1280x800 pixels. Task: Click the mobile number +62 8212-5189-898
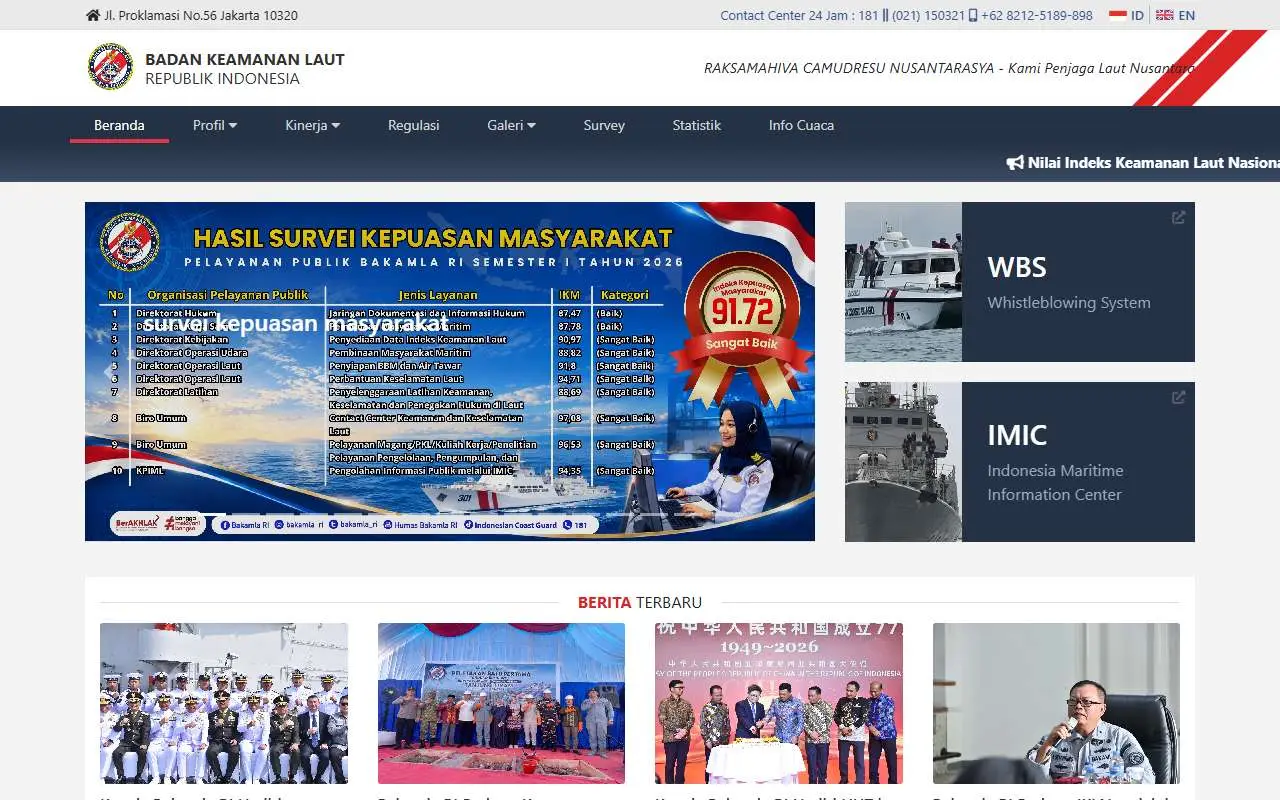(x=1037, y=15)
